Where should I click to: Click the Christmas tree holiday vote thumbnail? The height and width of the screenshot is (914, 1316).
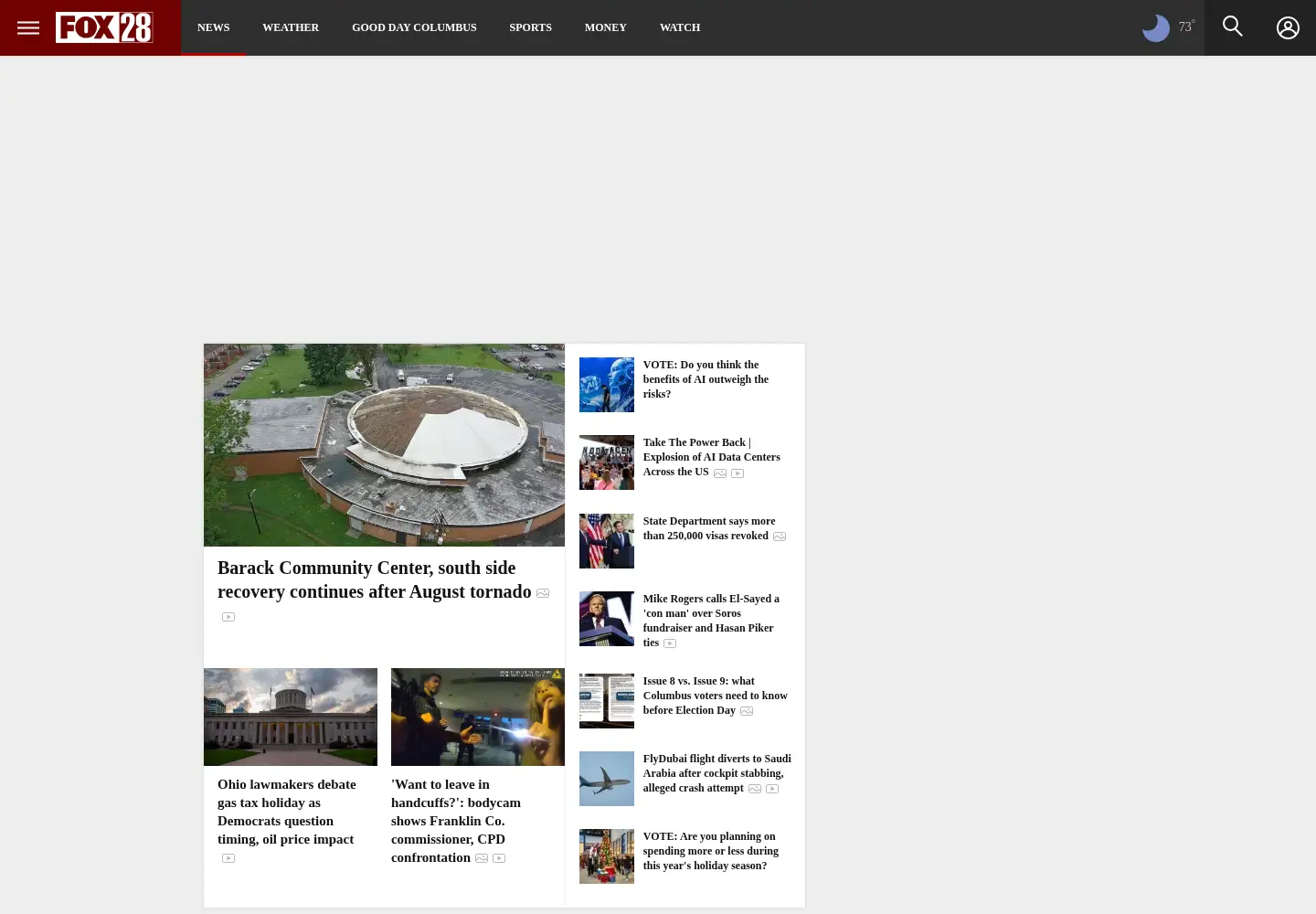point(607,856)
